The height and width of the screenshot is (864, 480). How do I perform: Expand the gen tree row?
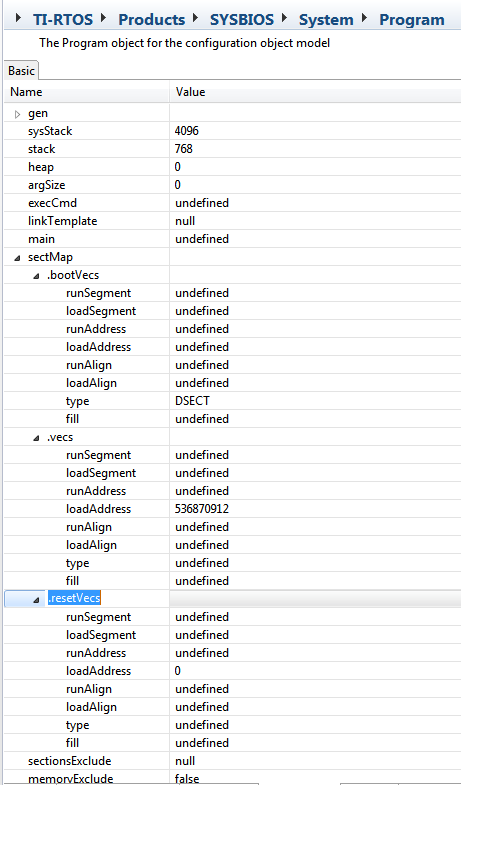[18, 114]
